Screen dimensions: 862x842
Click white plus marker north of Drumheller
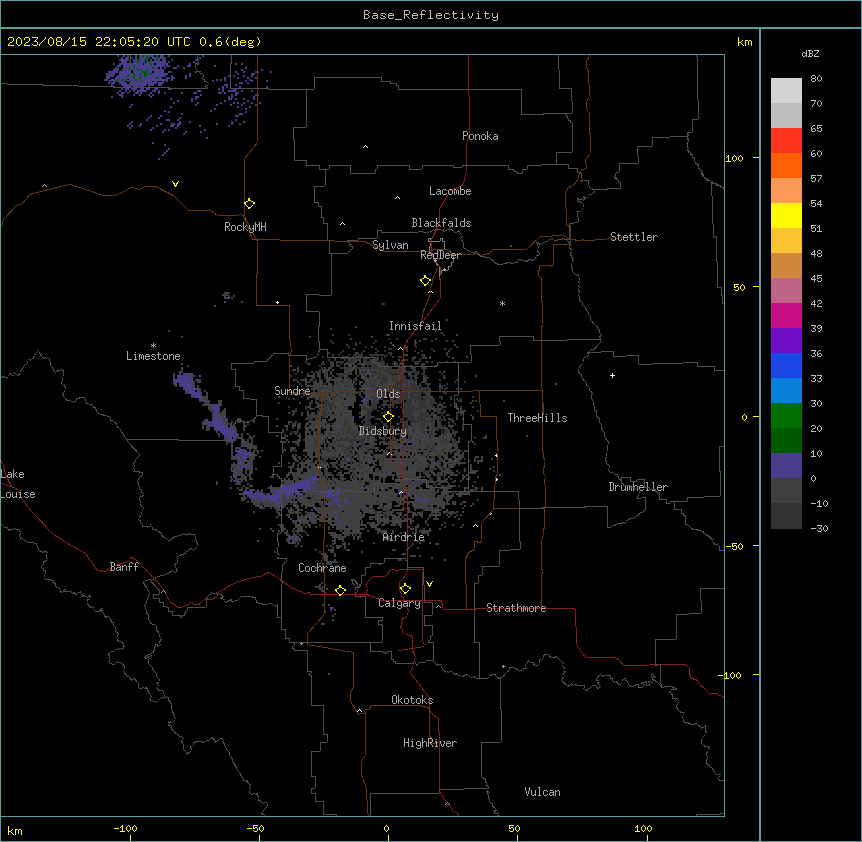tap(612, 375)
